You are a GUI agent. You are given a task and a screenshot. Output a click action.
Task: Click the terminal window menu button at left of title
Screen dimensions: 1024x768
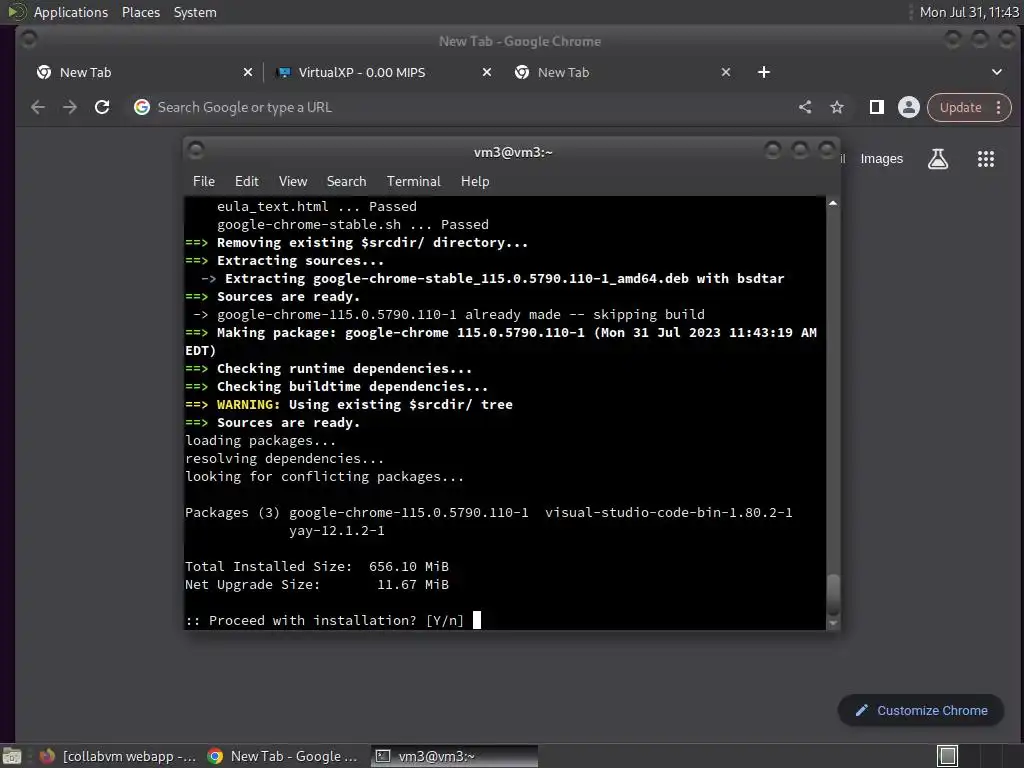[x=196, y=151]
